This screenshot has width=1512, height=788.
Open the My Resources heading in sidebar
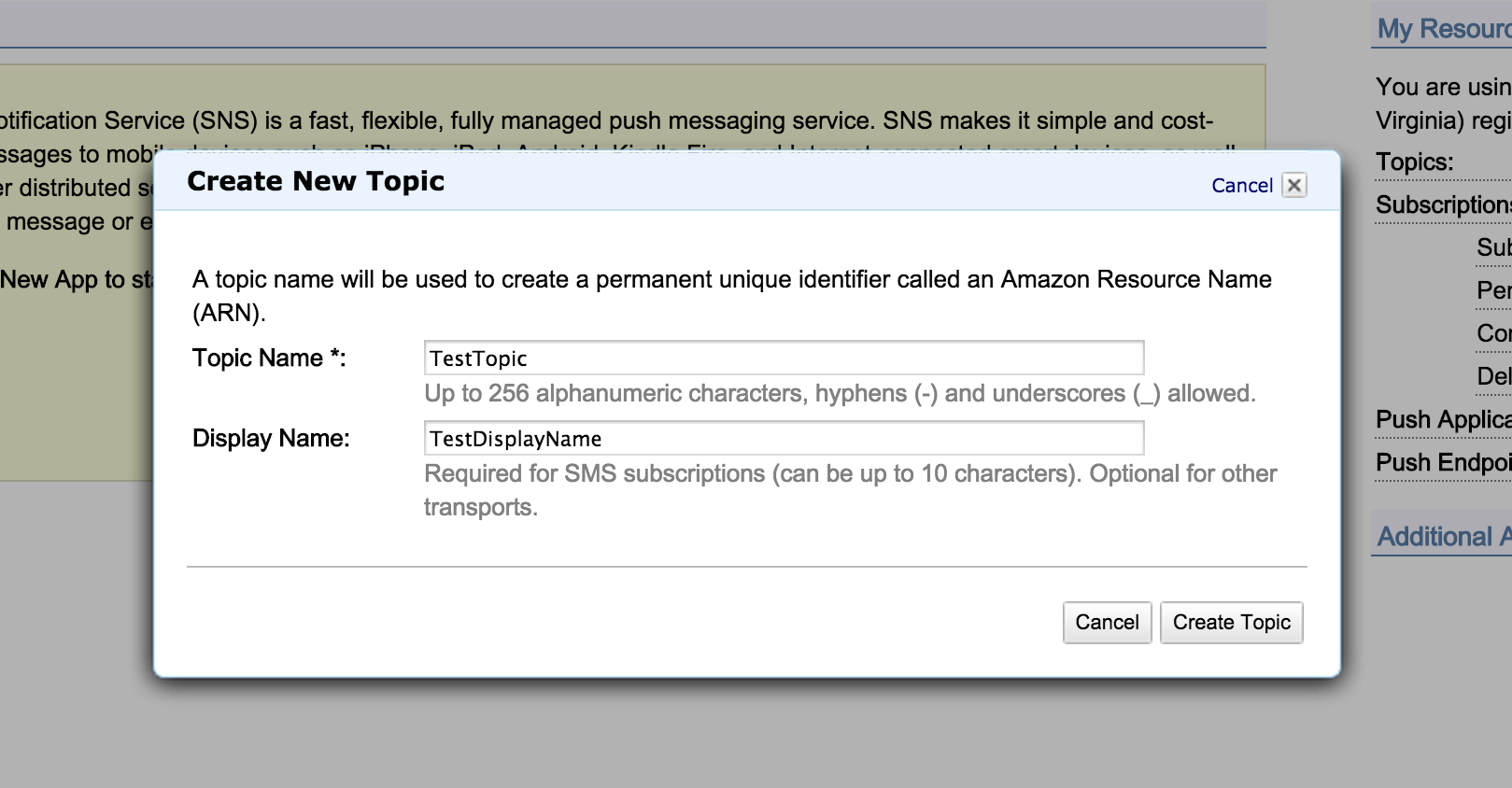coord(1443,29)
